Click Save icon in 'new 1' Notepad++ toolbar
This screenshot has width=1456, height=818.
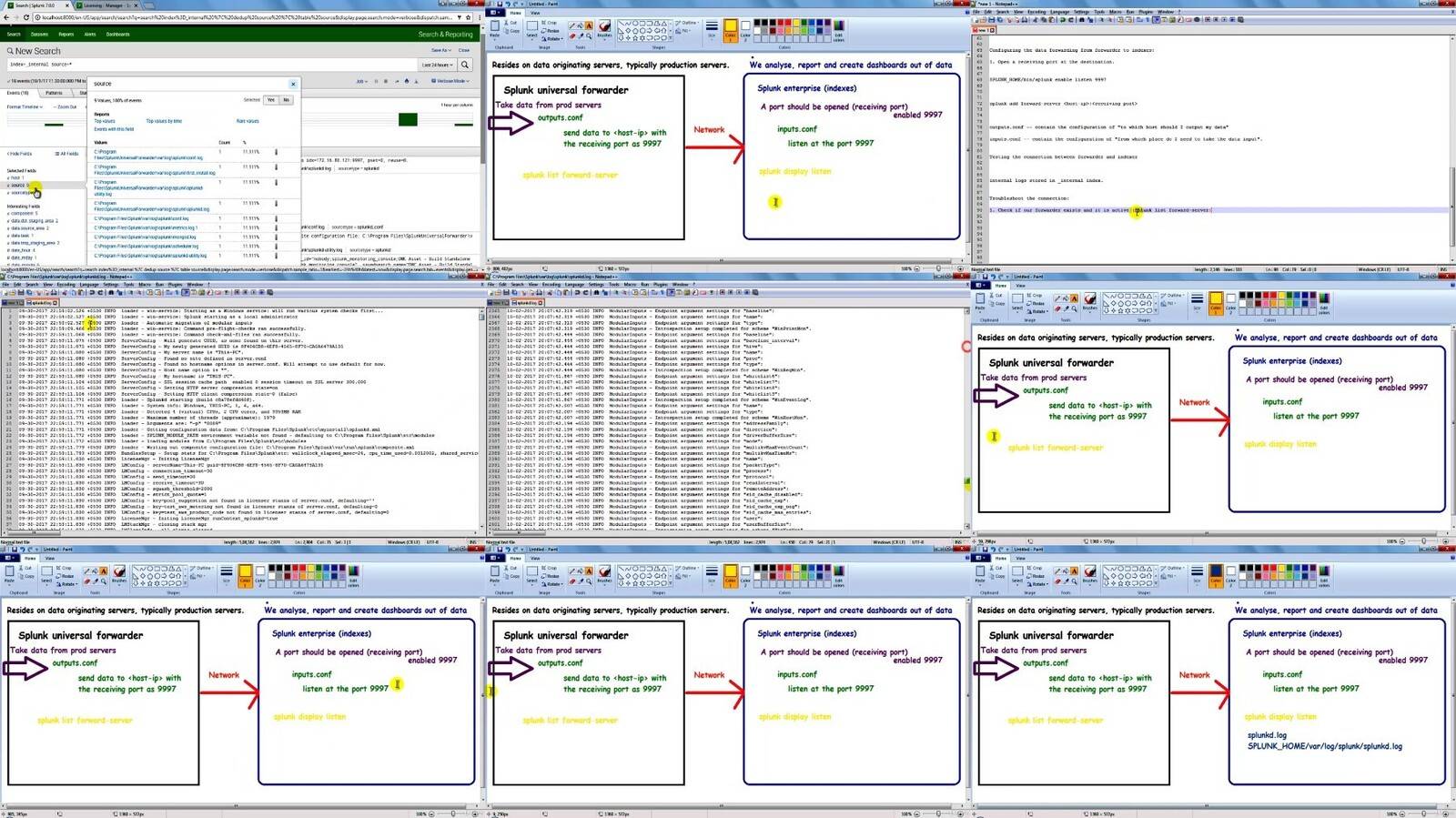coord(991,20)
